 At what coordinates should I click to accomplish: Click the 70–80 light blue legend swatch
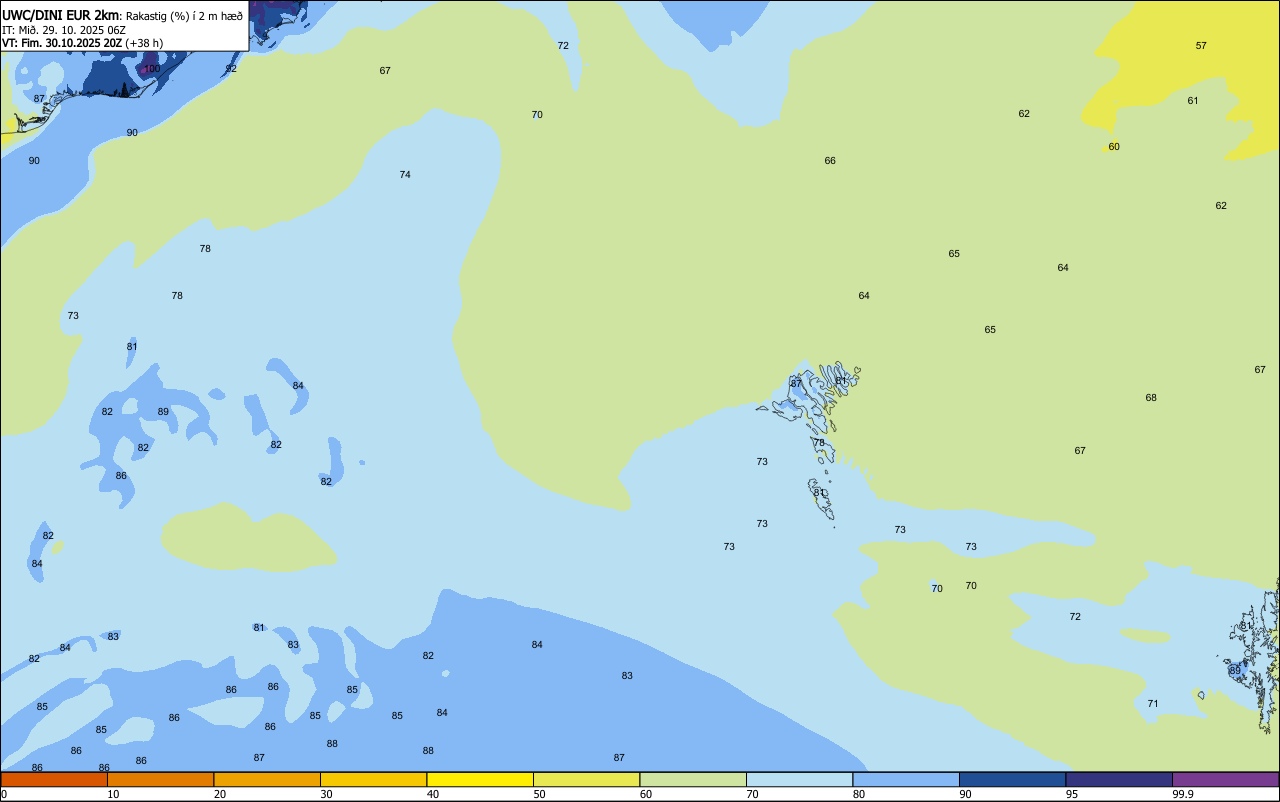coord(799,779)
